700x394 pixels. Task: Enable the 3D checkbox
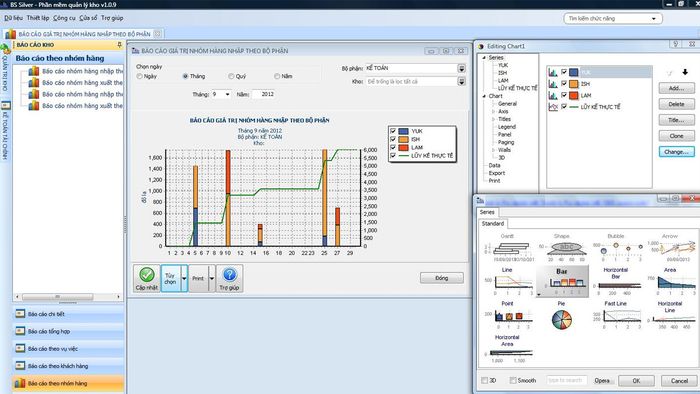(x=485, y=381)
